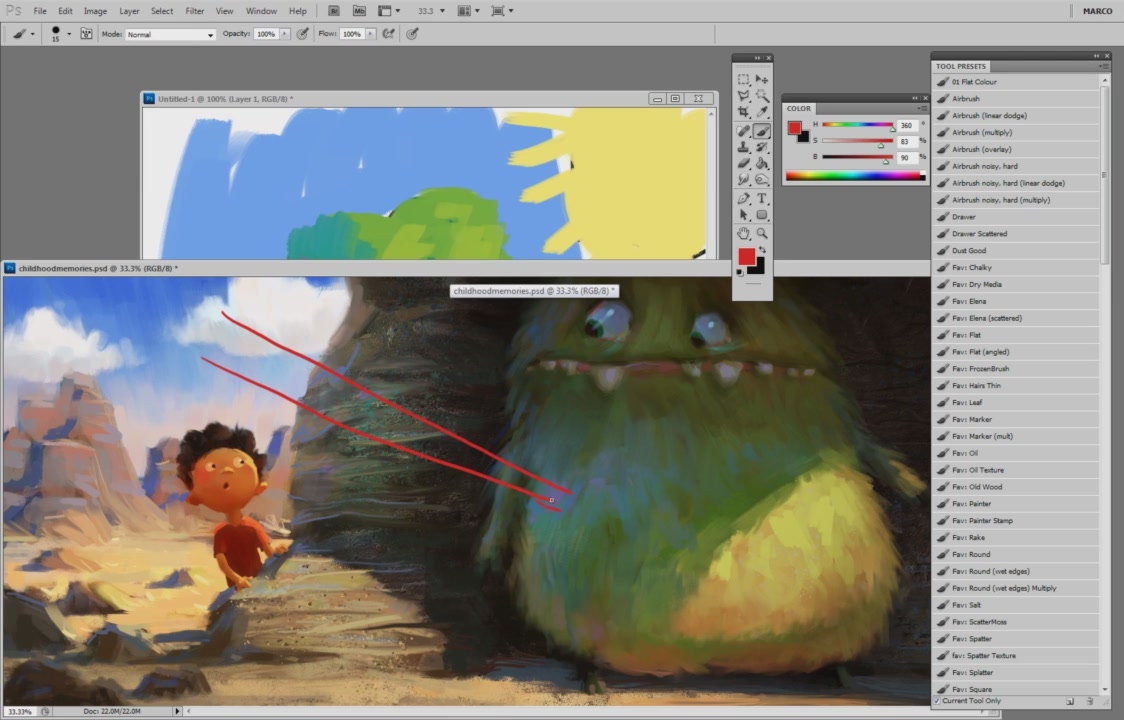Delete tool preset trash icon
Viewport: 1124px width, 720px height.
coord(1090,701)
